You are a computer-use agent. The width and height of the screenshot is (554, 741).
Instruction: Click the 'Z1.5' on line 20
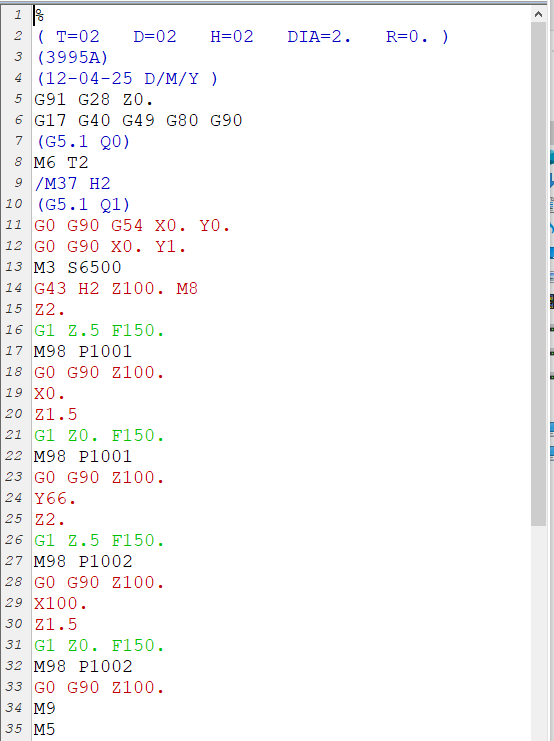[56, 414]
